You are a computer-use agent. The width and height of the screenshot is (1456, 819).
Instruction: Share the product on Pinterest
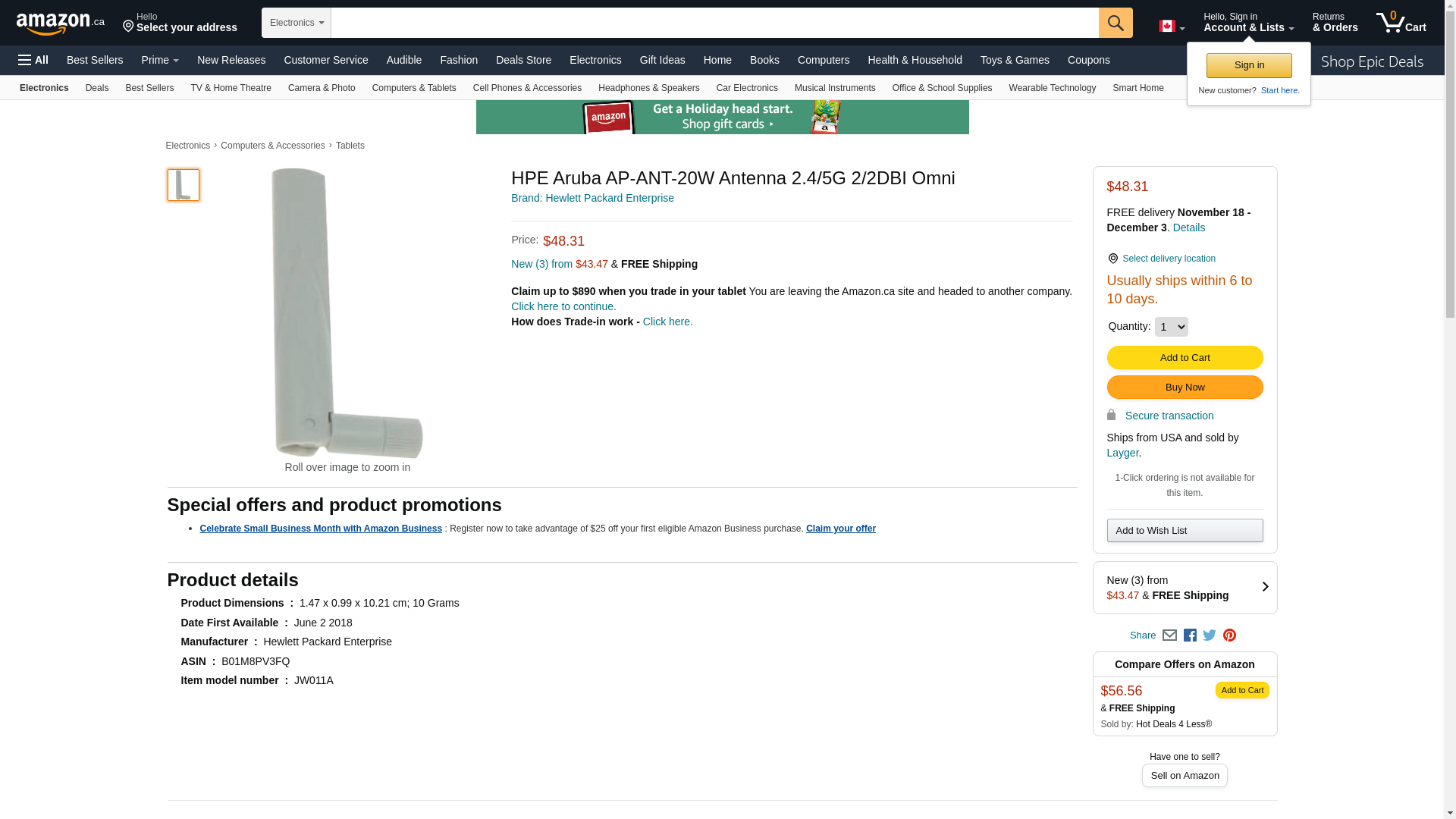pyautogui.click(x=1229, y=635)
